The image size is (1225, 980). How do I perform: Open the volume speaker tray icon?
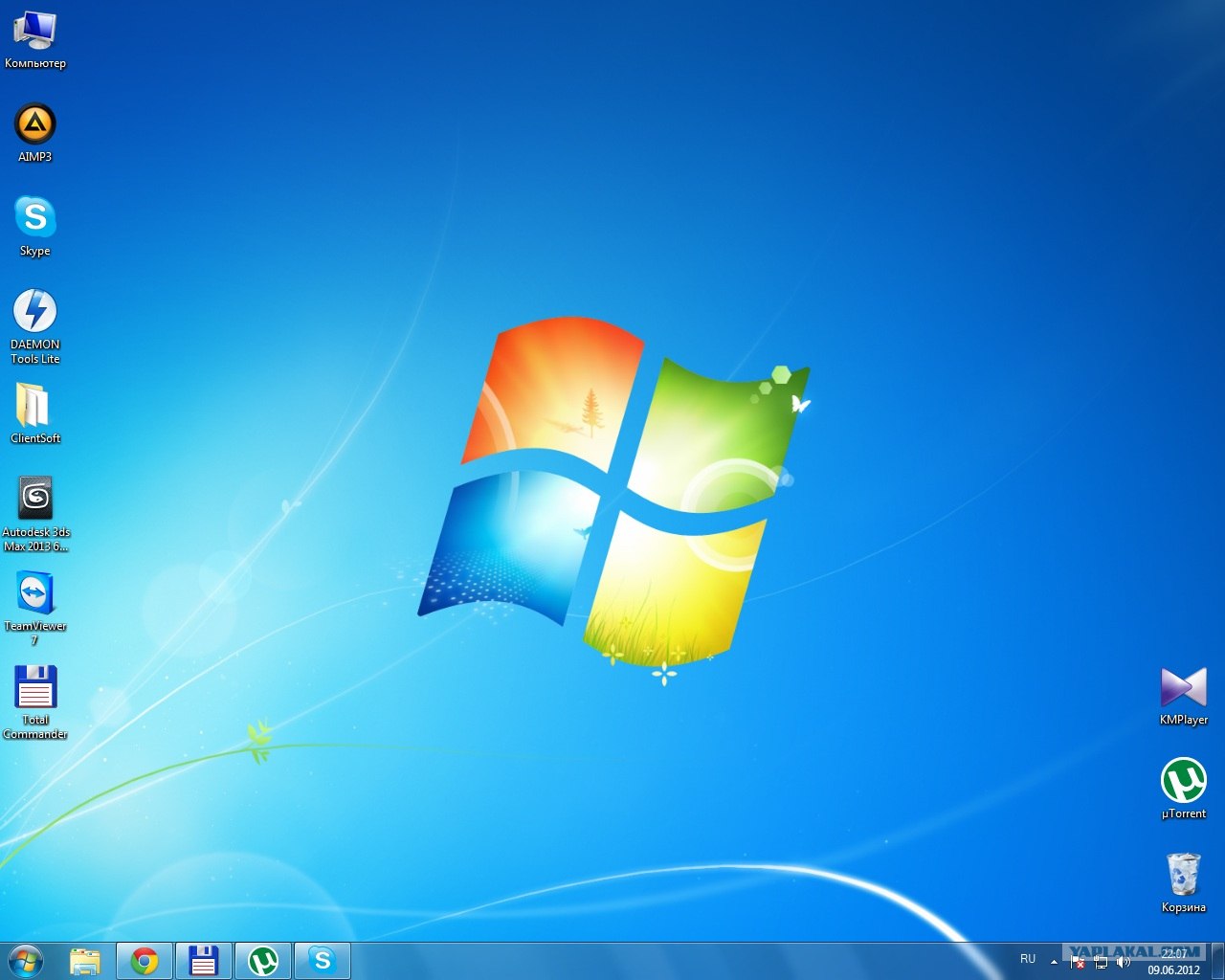click(1124, 962)
